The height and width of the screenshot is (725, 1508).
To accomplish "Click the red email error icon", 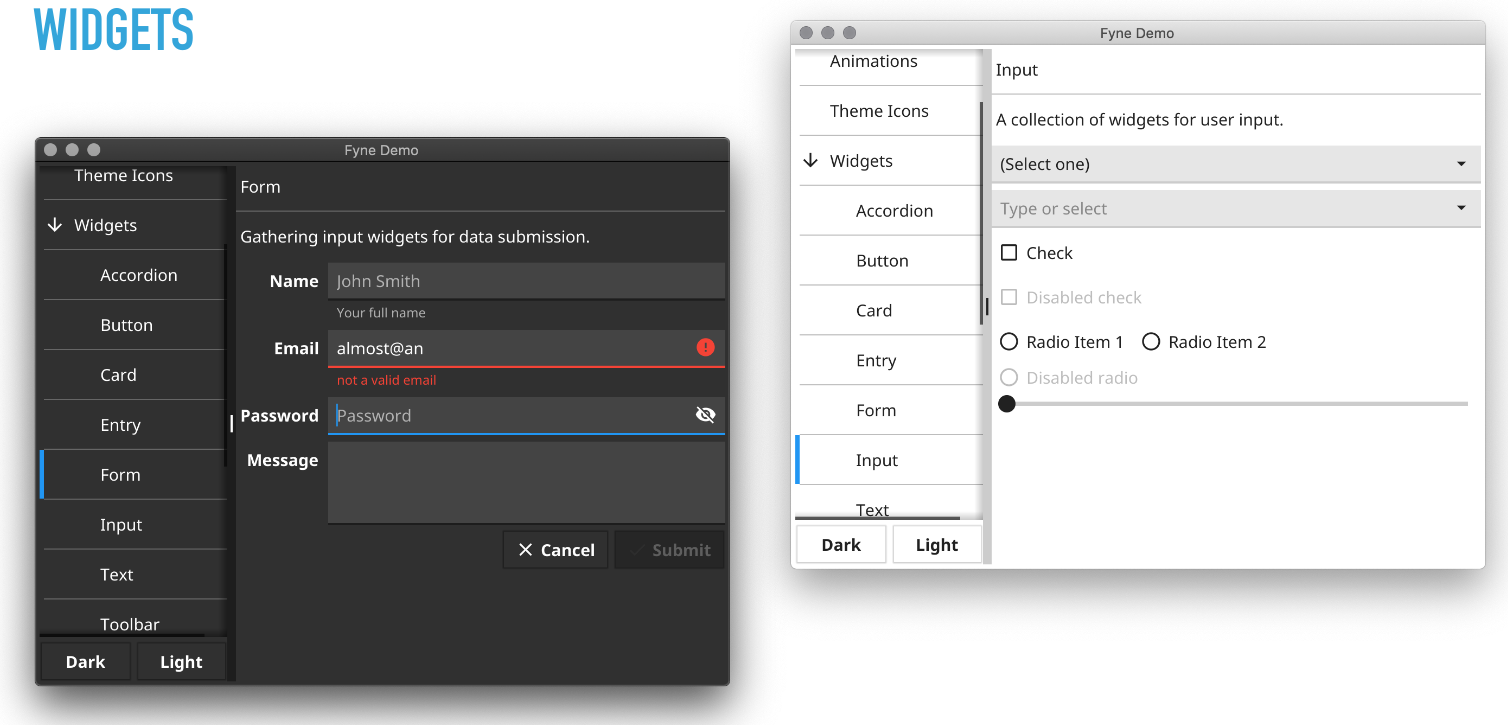I will (705, 347).
